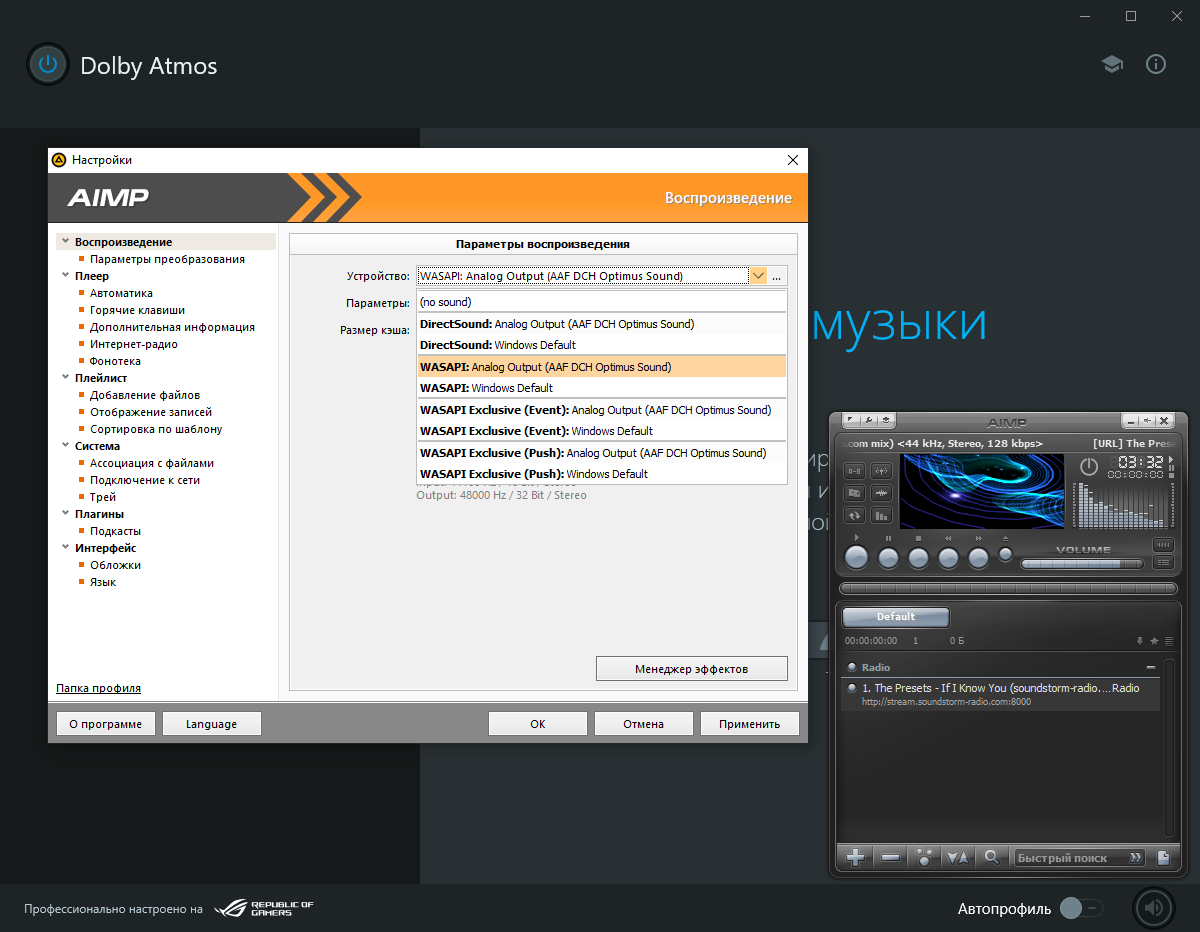Select (no sound) option
The image size is (1200, 932).
coord(602,302)
